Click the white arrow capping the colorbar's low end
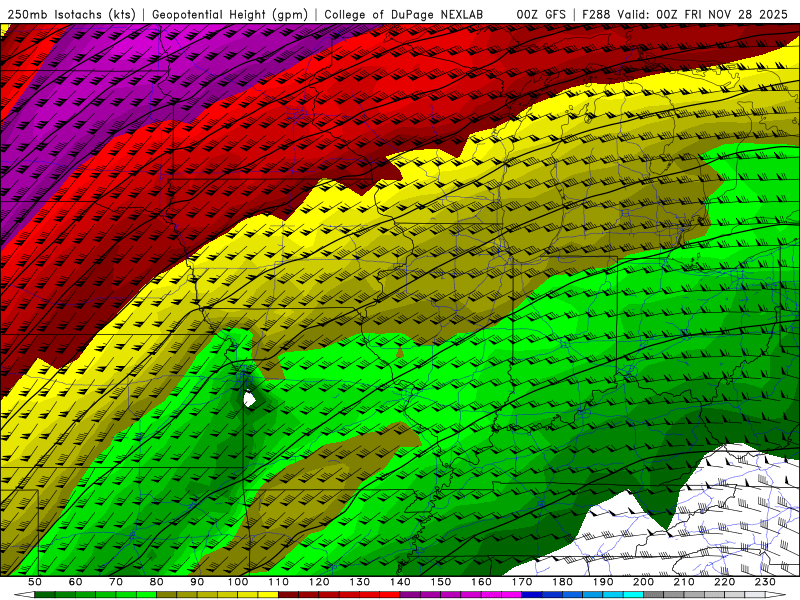Viewport: 800px width, 600px height. point(26,594)
